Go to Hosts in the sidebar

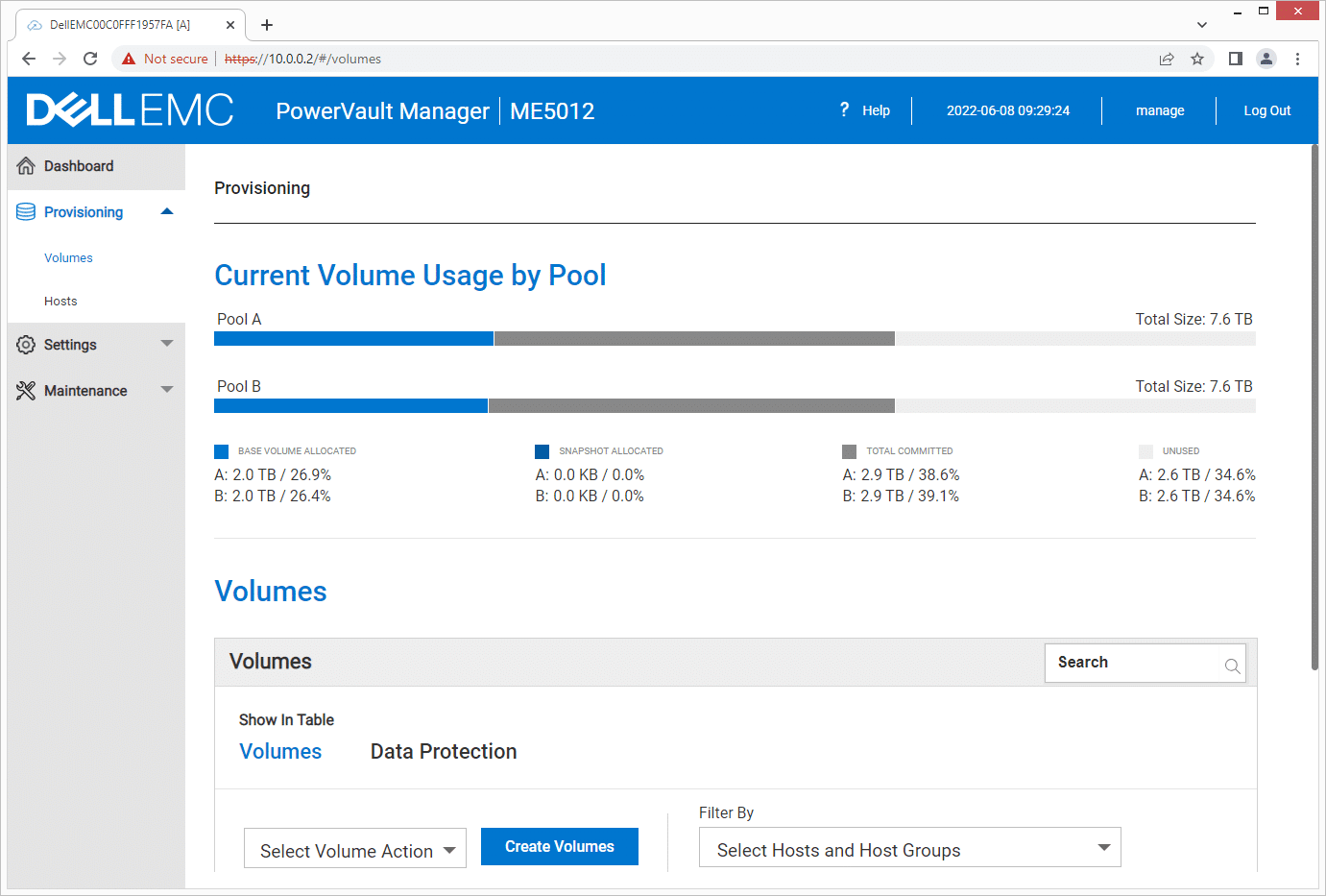pyautogui.click(x=60, y=301)
